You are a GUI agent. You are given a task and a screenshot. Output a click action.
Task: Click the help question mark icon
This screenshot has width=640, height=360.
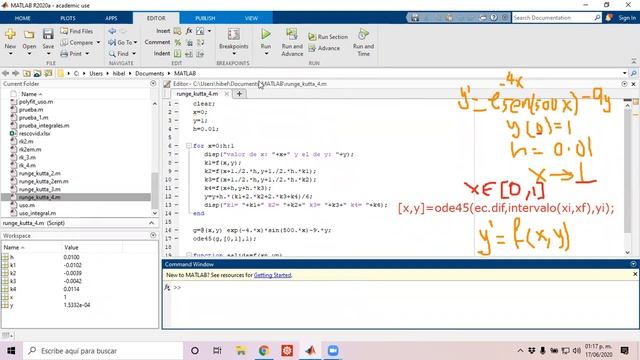pos(494,18)
